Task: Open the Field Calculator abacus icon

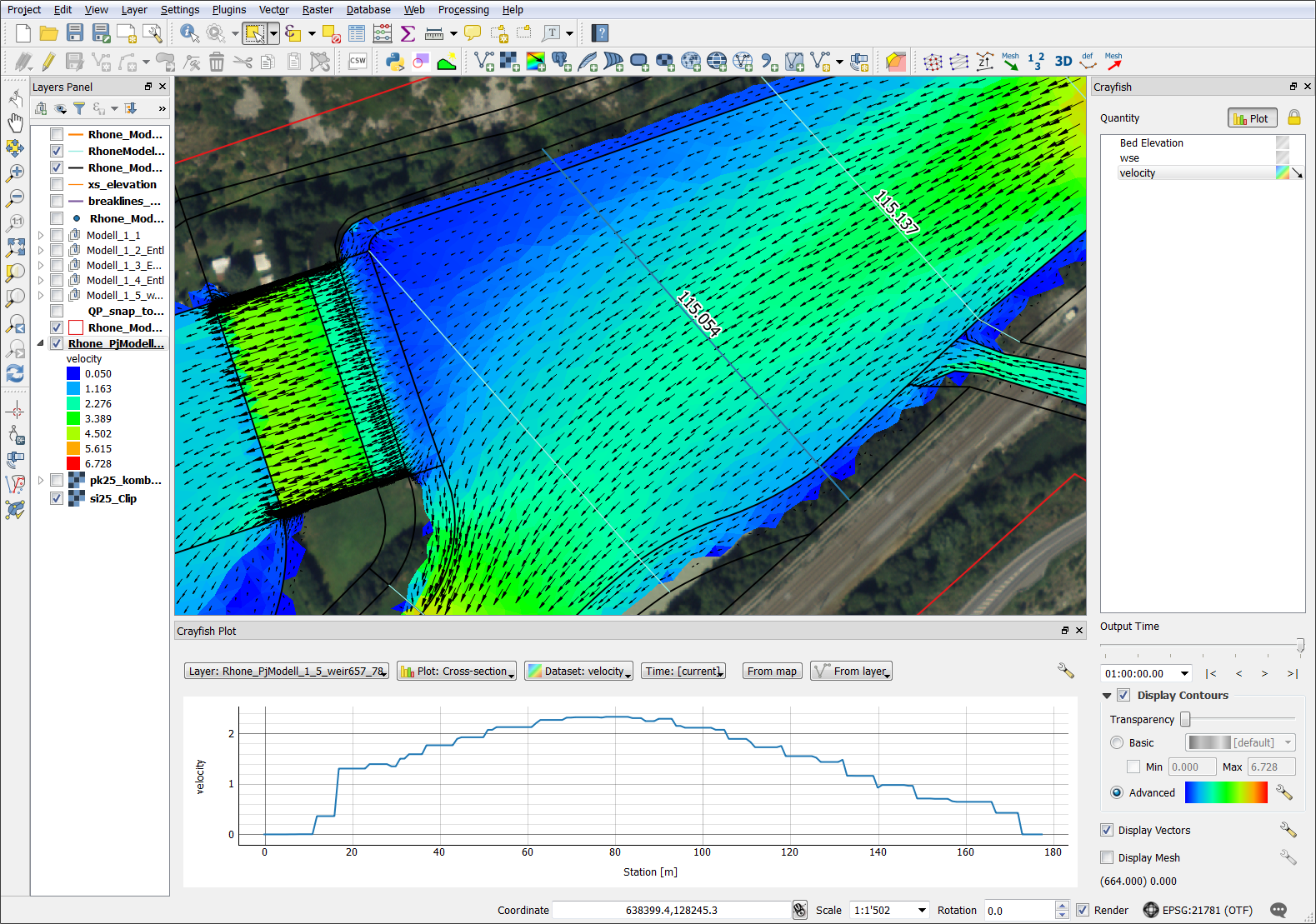Action: click(383, 33)
